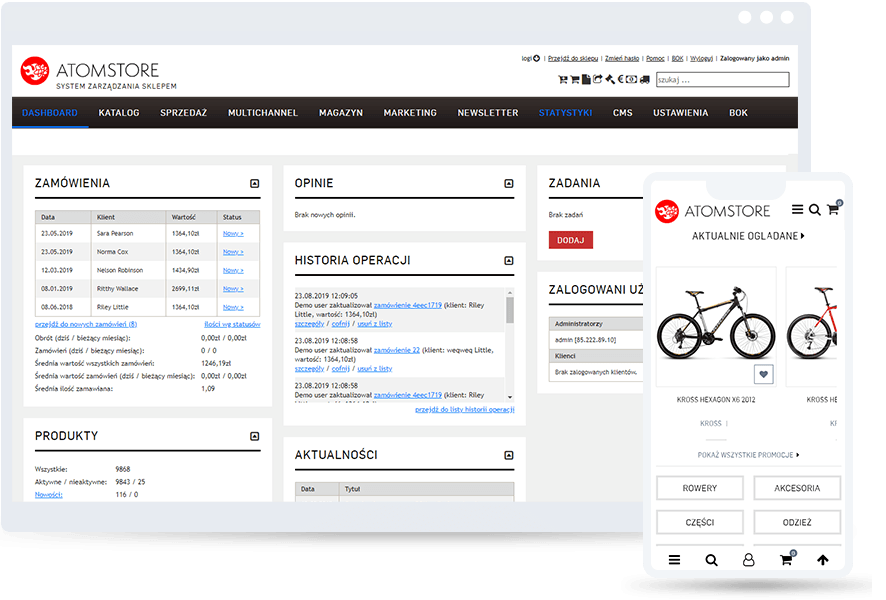Collapse the Produkty panel
Screen dimensions: 886x600
click(255, 437)
